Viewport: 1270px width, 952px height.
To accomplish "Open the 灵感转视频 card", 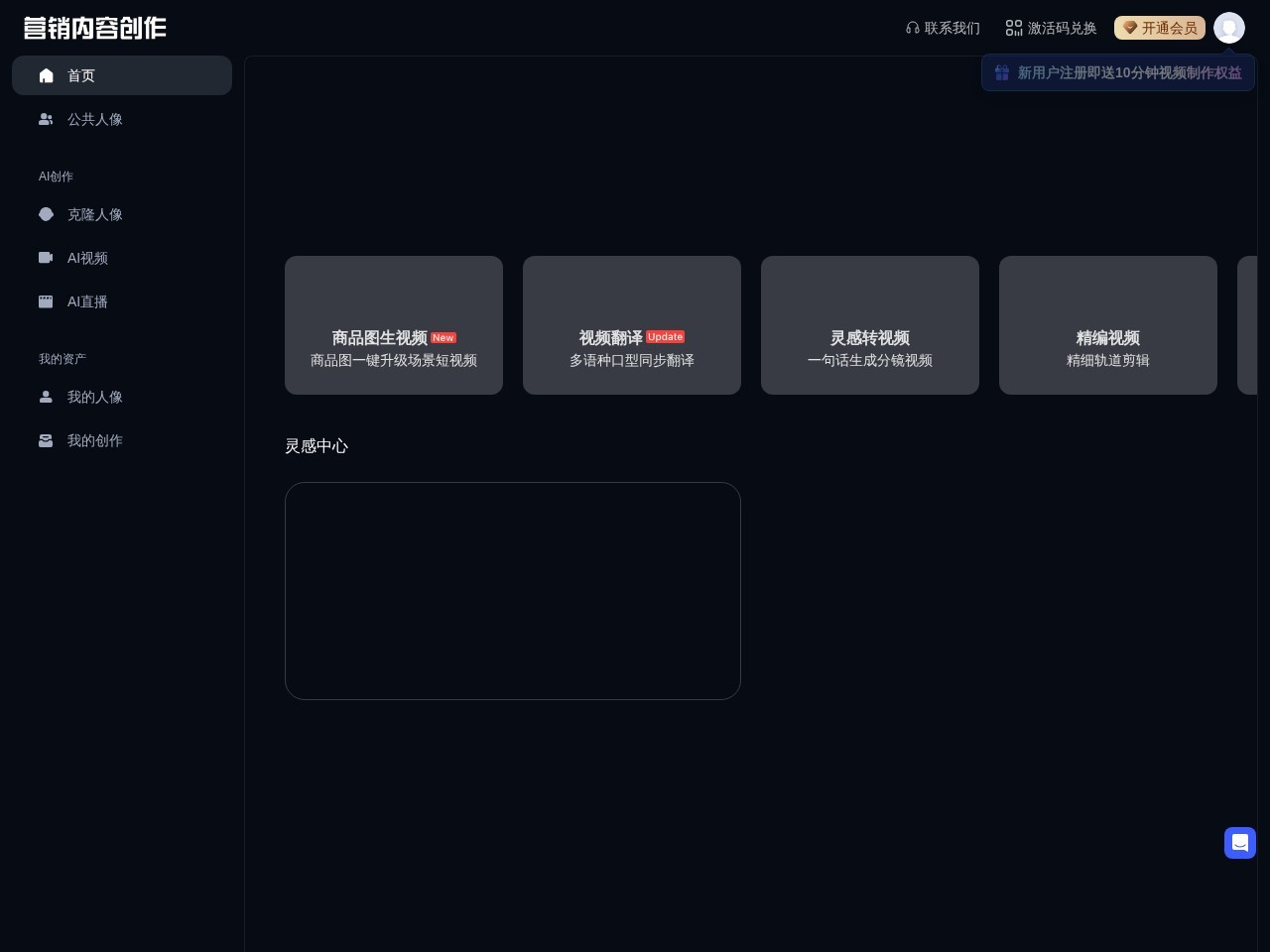I will (870, 325).
